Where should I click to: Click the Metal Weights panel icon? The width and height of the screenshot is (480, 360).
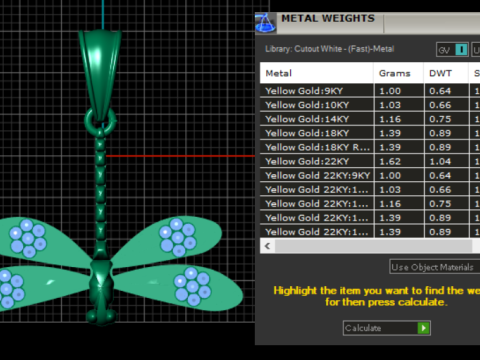[x=266, y=23]
